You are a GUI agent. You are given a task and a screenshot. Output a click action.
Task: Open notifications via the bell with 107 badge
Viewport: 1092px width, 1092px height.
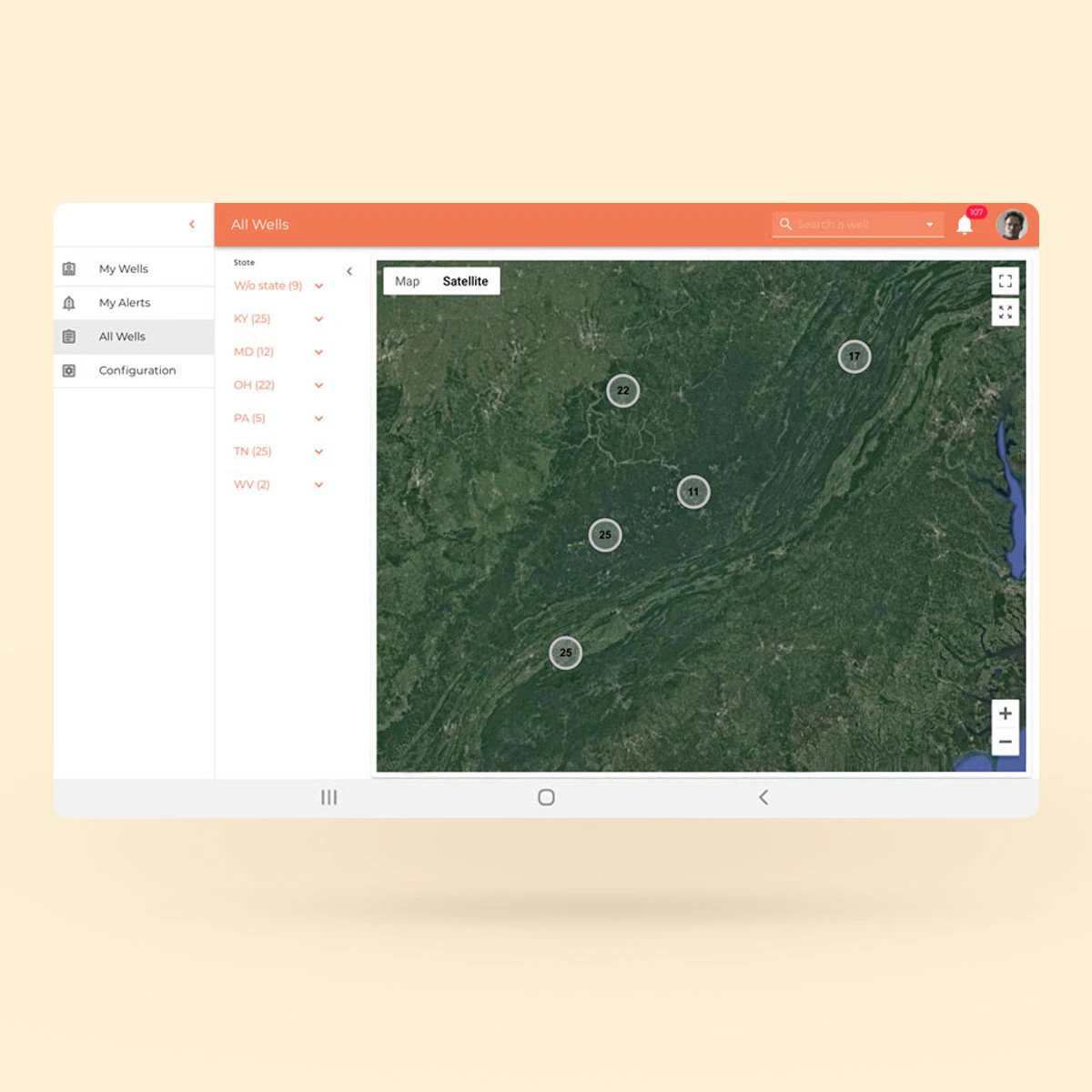click(966, 224)
